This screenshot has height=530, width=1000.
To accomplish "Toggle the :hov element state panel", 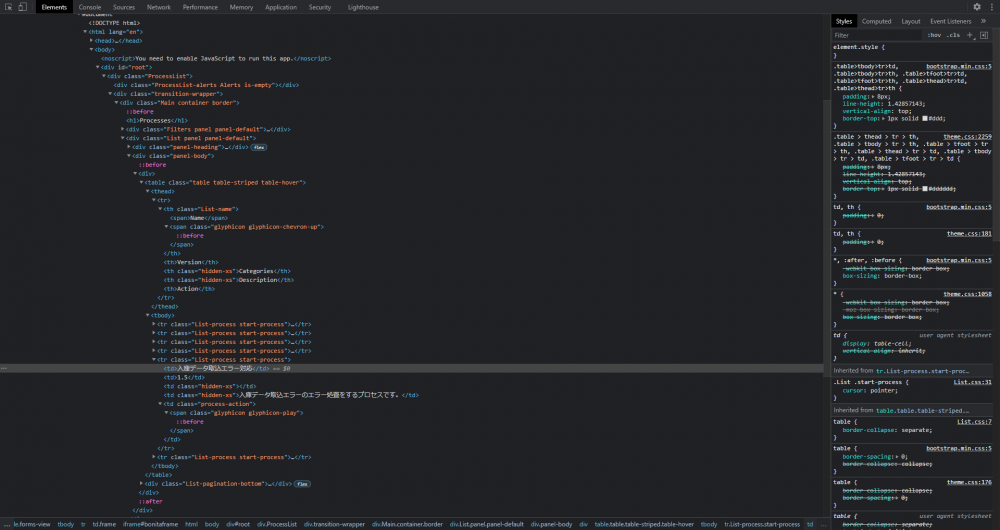I will (x=934, y=35).
